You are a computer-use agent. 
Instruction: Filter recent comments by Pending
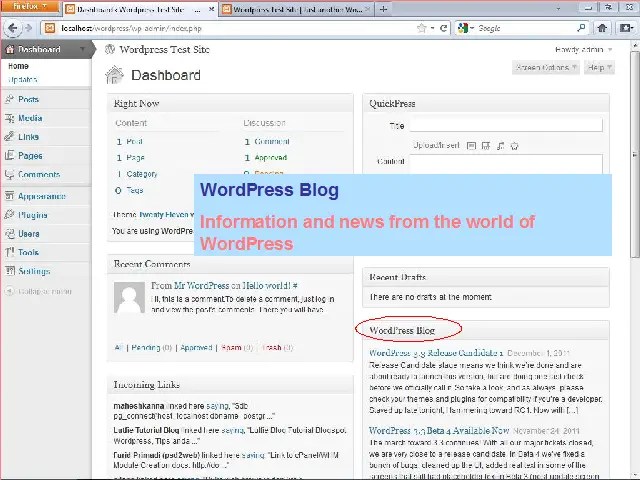[x=146, y=347]
